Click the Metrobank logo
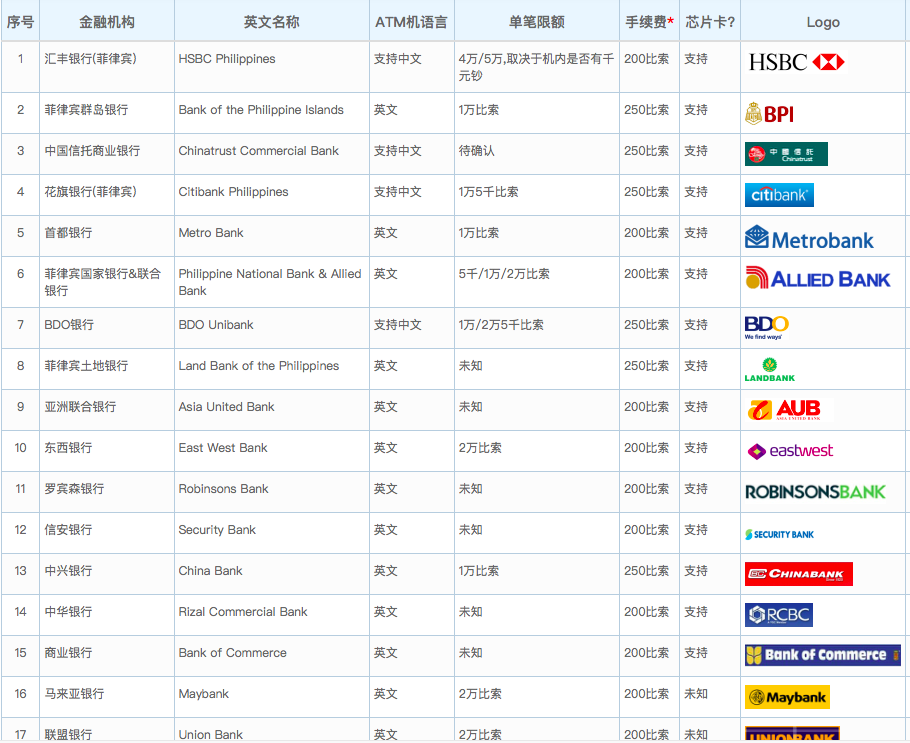Image resolution: width=910 pixels, height=743 pixels. (x=809, y=239)
